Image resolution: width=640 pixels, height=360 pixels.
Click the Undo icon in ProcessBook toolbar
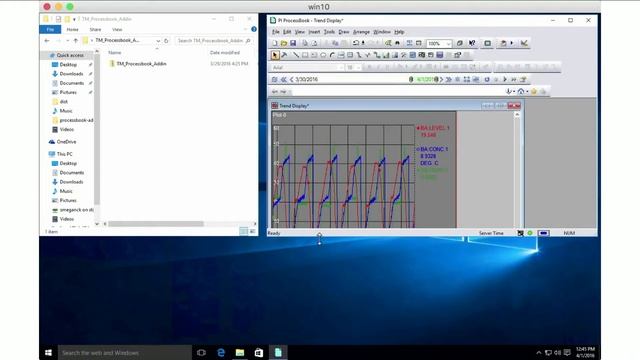click(356, 43)
